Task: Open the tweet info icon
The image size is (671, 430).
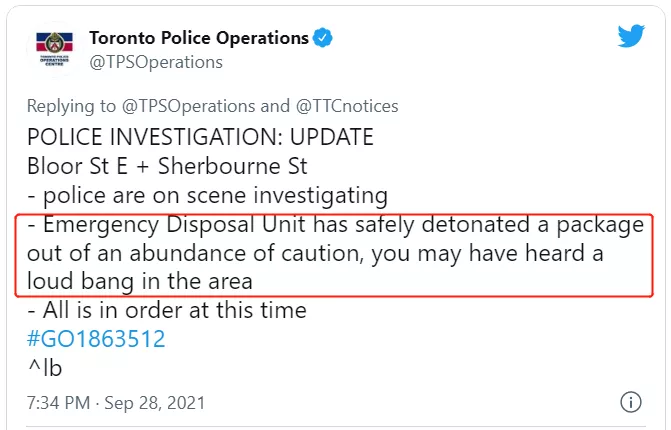Action: click(x=630, y=402)
